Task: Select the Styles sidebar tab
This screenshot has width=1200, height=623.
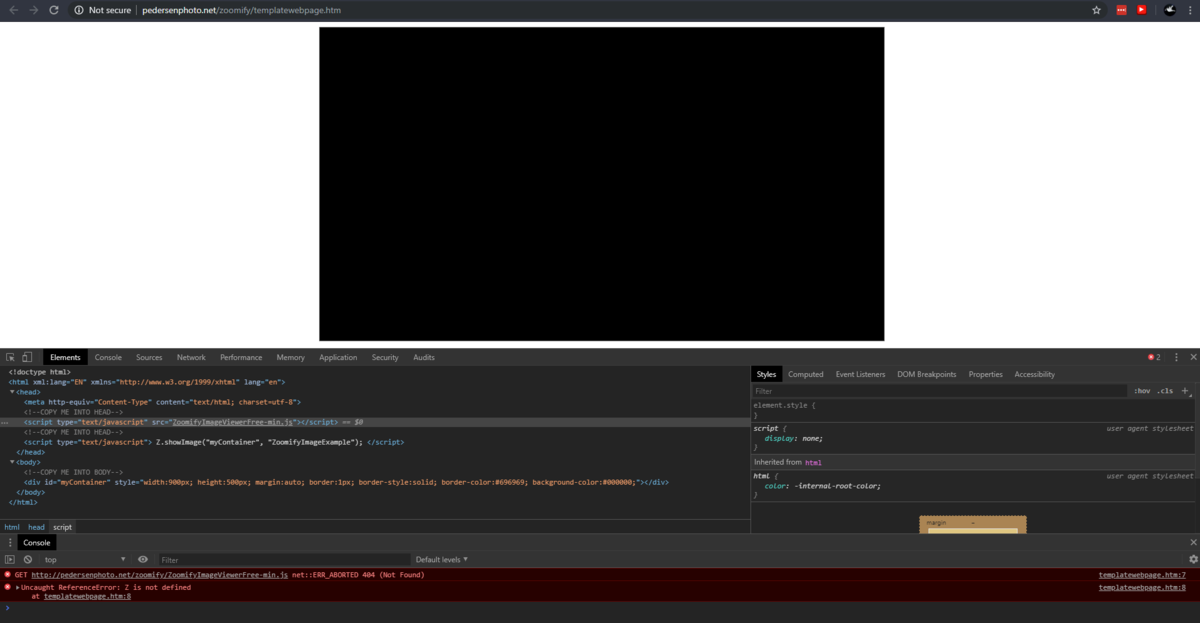Action: (766, 374)
